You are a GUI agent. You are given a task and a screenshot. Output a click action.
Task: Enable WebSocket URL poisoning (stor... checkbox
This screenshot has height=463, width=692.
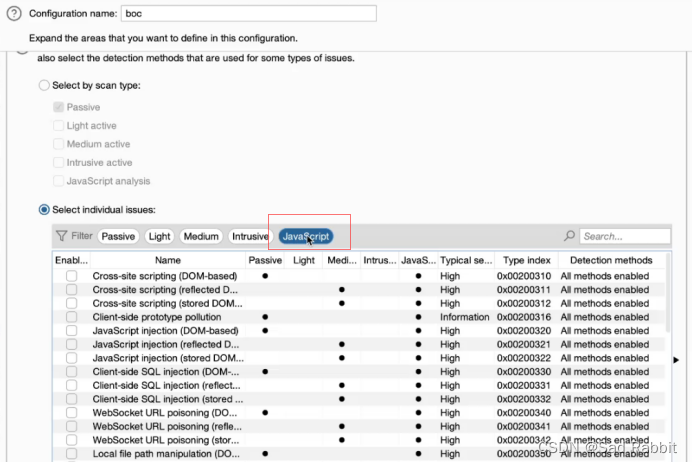(71, 440)
